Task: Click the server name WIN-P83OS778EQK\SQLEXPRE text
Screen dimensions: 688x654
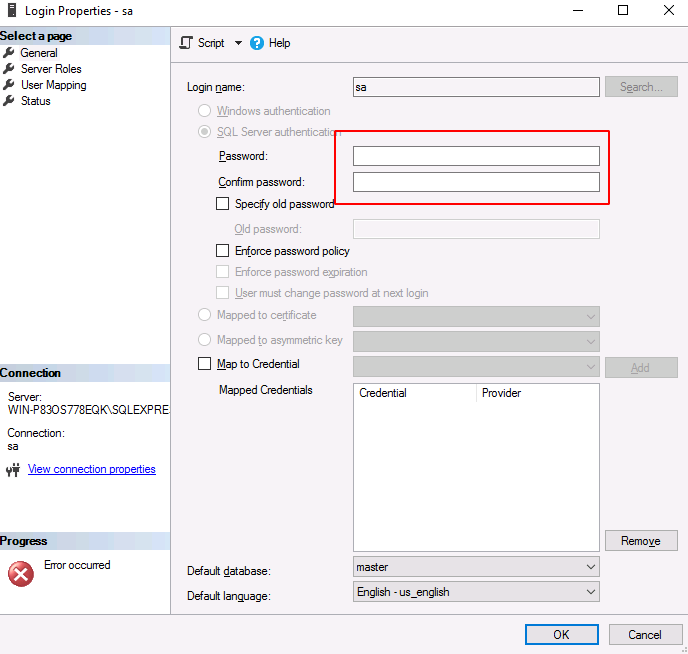Action: [x=89, y=410]
